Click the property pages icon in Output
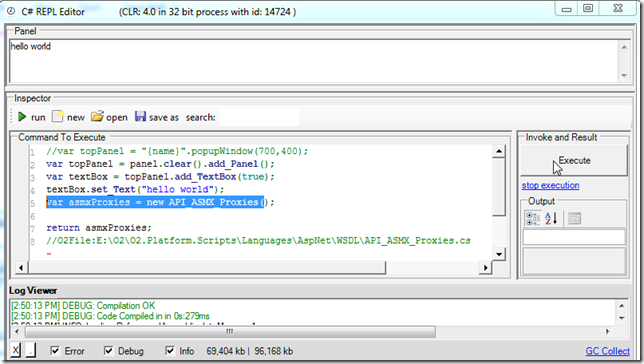 point(574,219)
